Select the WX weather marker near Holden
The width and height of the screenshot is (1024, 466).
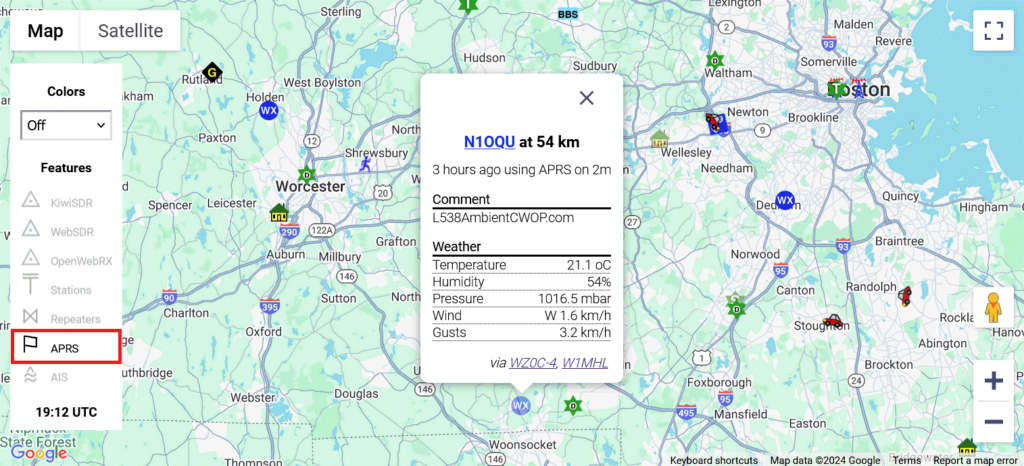(x=268, y=110)
